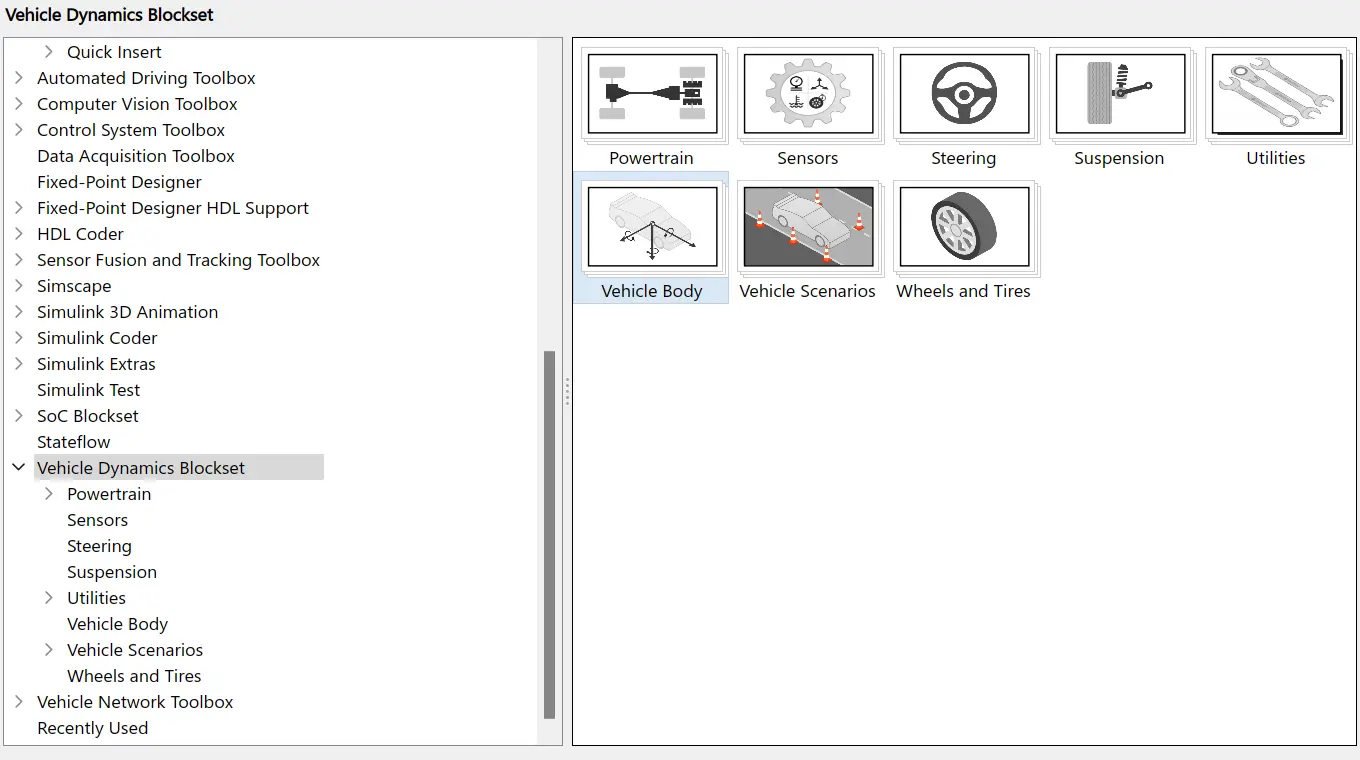Select Sensors under Vehicle Dynamics Blockset

pos(97,520)
